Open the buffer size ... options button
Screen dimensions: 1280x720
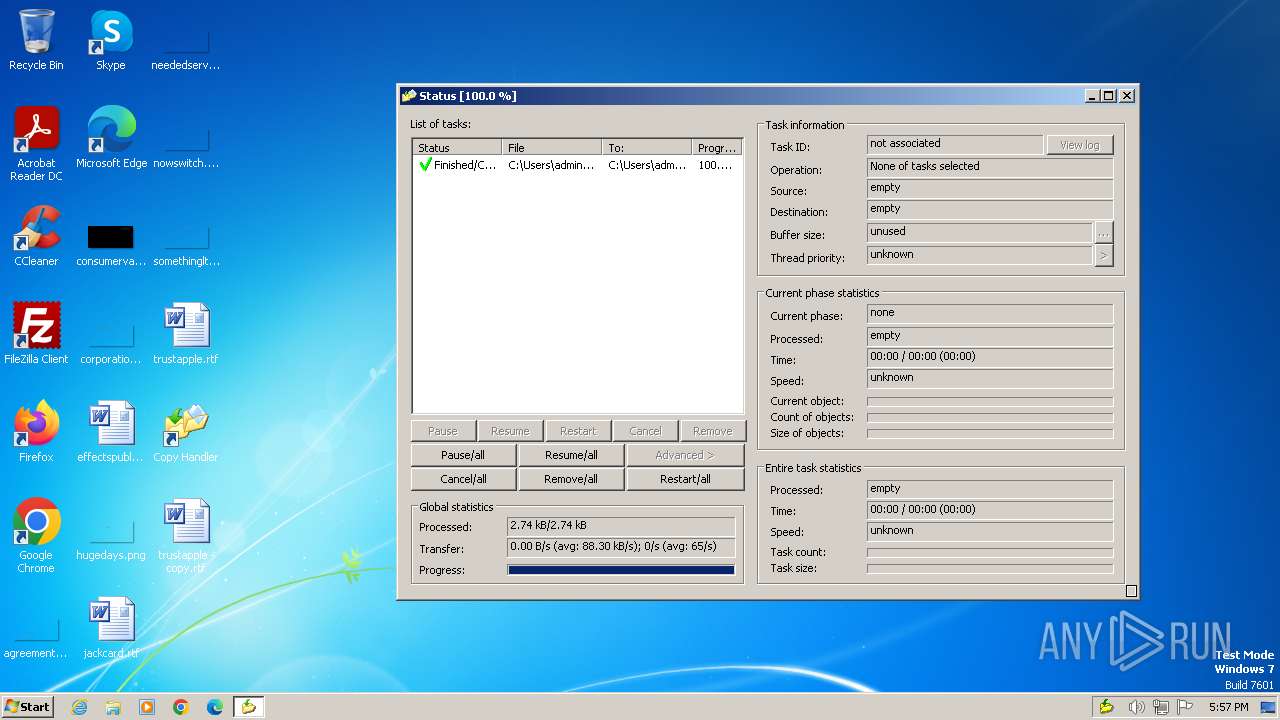click(x=1104, y=233)
